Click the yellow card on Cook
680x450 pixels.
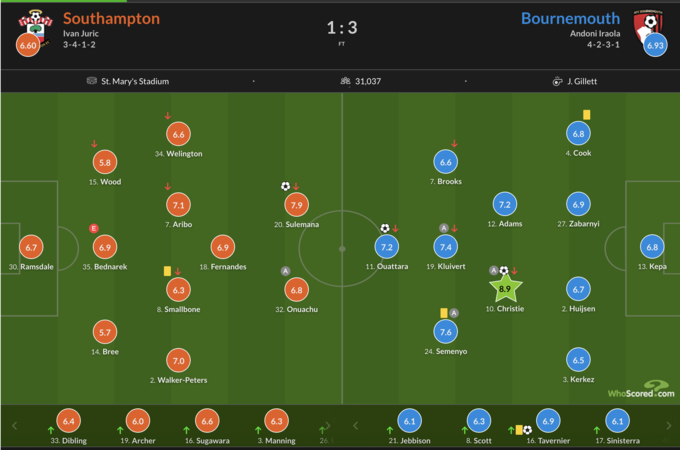point(586,114)
